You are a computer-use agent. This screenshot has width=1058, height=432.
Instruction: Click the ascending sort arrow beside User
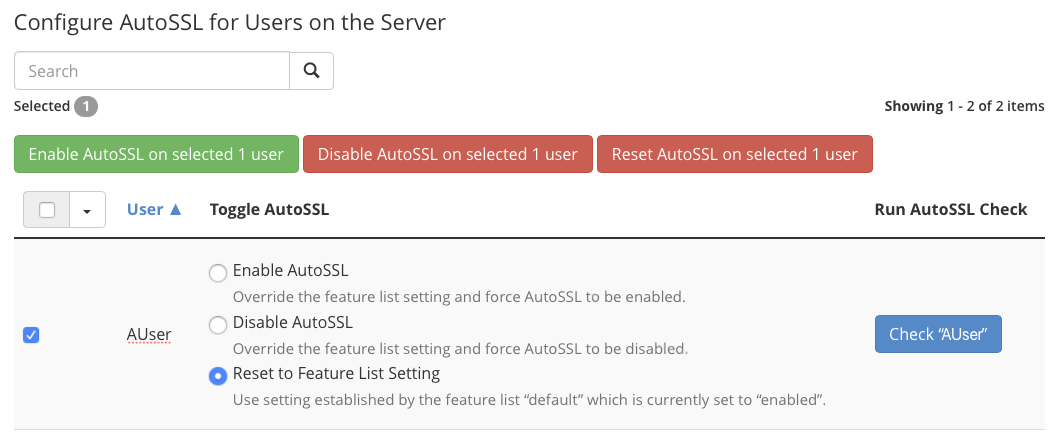pos(176,210)
